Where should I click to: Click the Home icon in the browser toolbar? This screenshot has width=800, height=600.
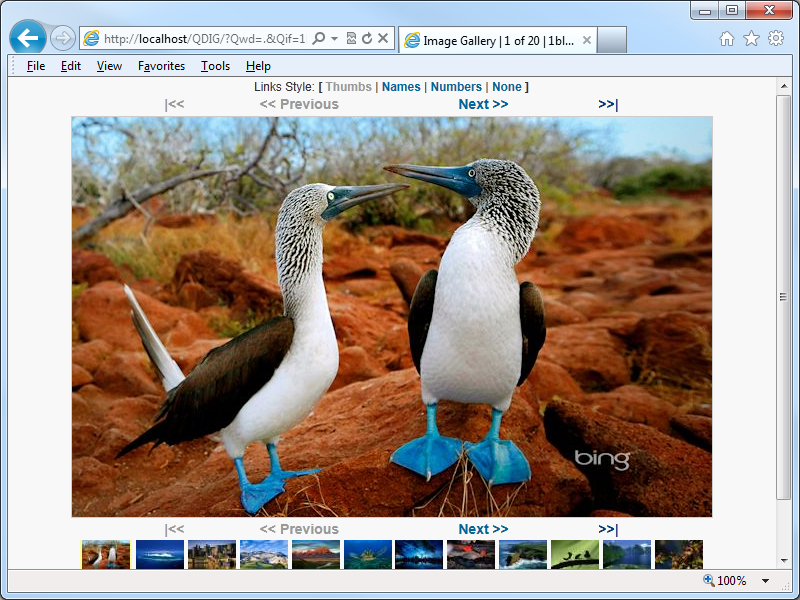pyautogui.click(x=727, y=39)
